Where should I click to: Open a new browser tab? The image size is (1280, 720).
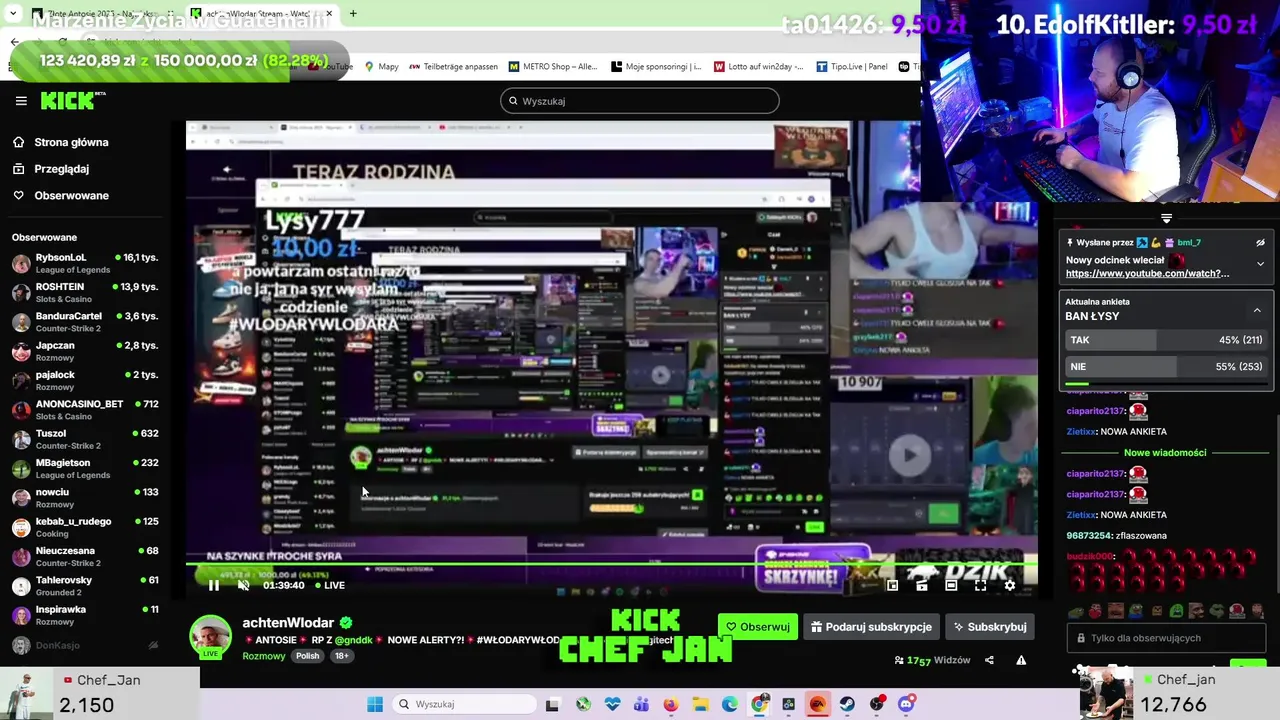tap(353, 14)
